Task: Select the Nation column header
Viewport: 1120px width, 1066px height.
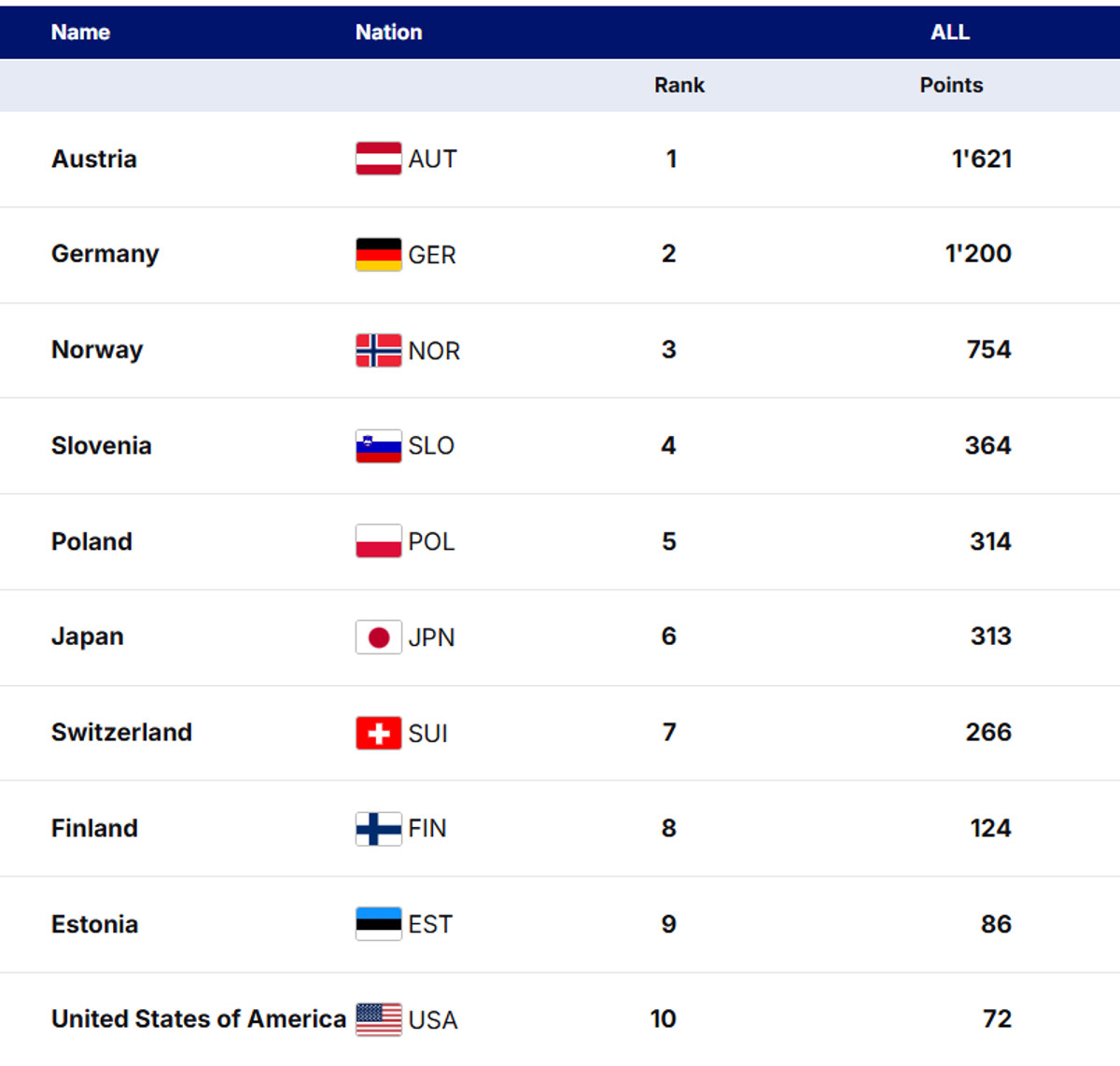Action: click(388, 33)
